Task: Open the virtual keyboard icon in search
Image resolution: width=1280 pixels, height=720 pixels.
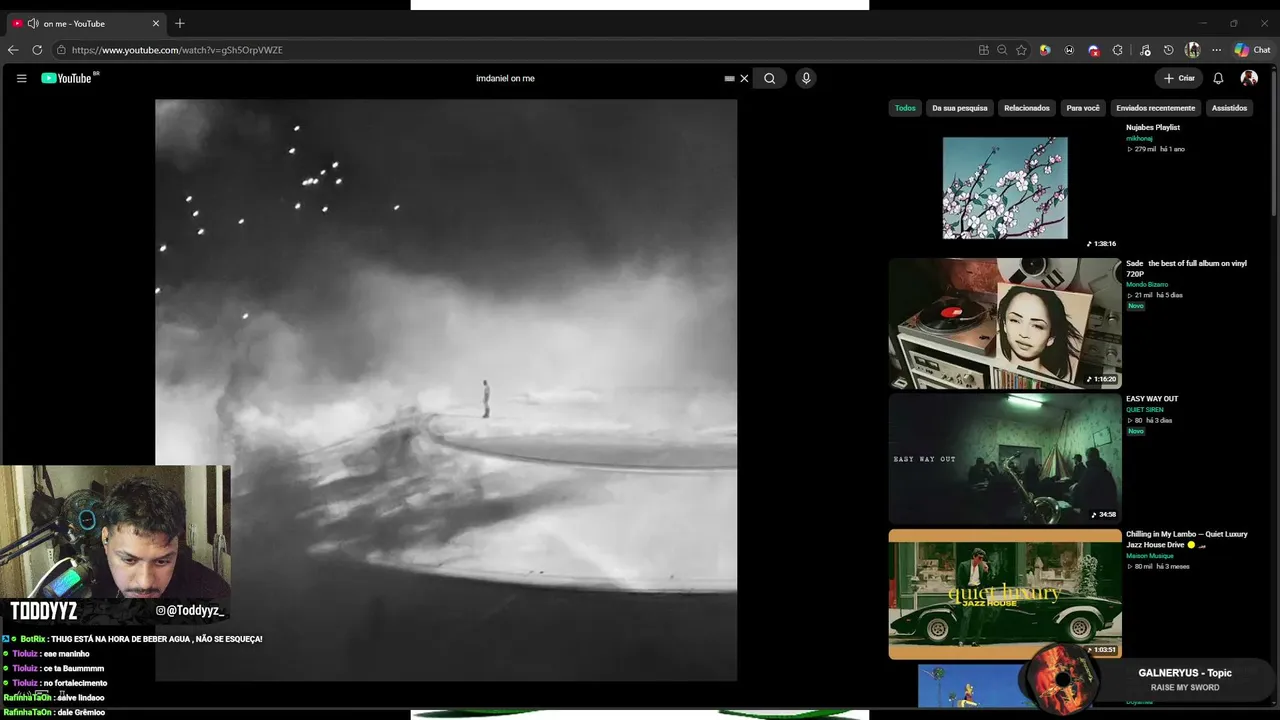Action: click(x=729, y=78)
